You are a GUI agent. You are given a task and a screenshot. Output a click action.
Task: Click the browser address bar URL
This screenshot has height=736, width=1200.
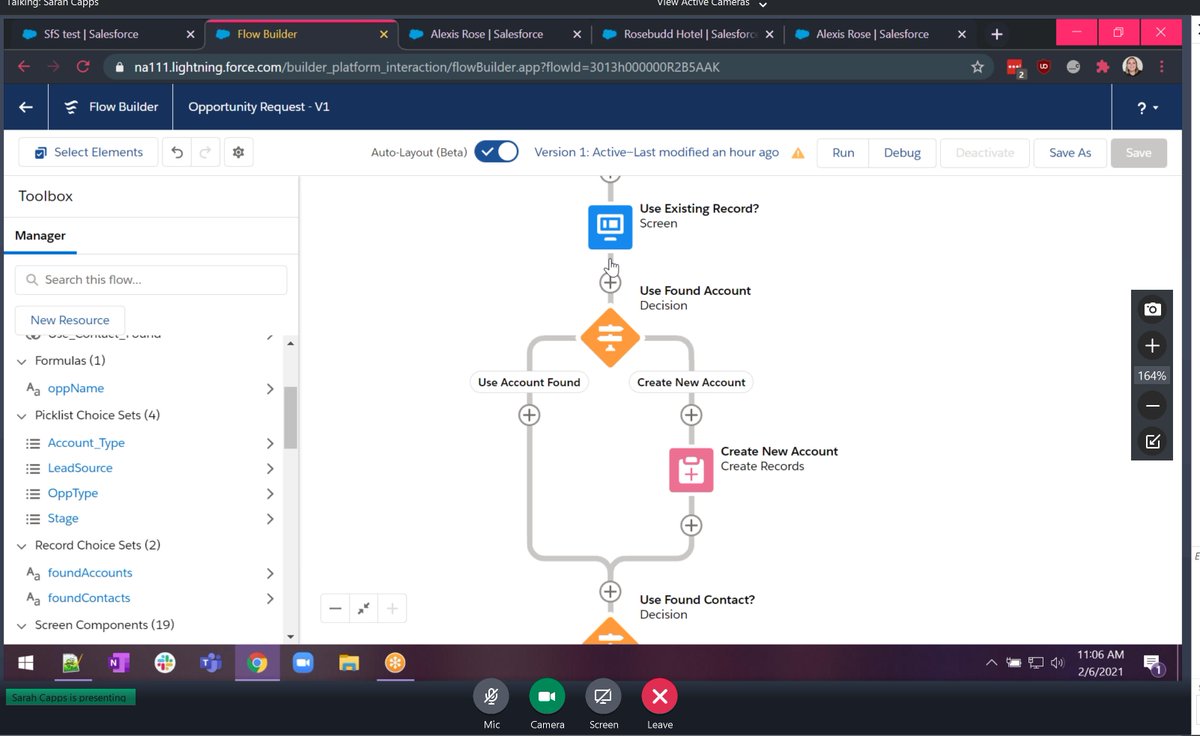pyautogui.click(x=427, y=68)
